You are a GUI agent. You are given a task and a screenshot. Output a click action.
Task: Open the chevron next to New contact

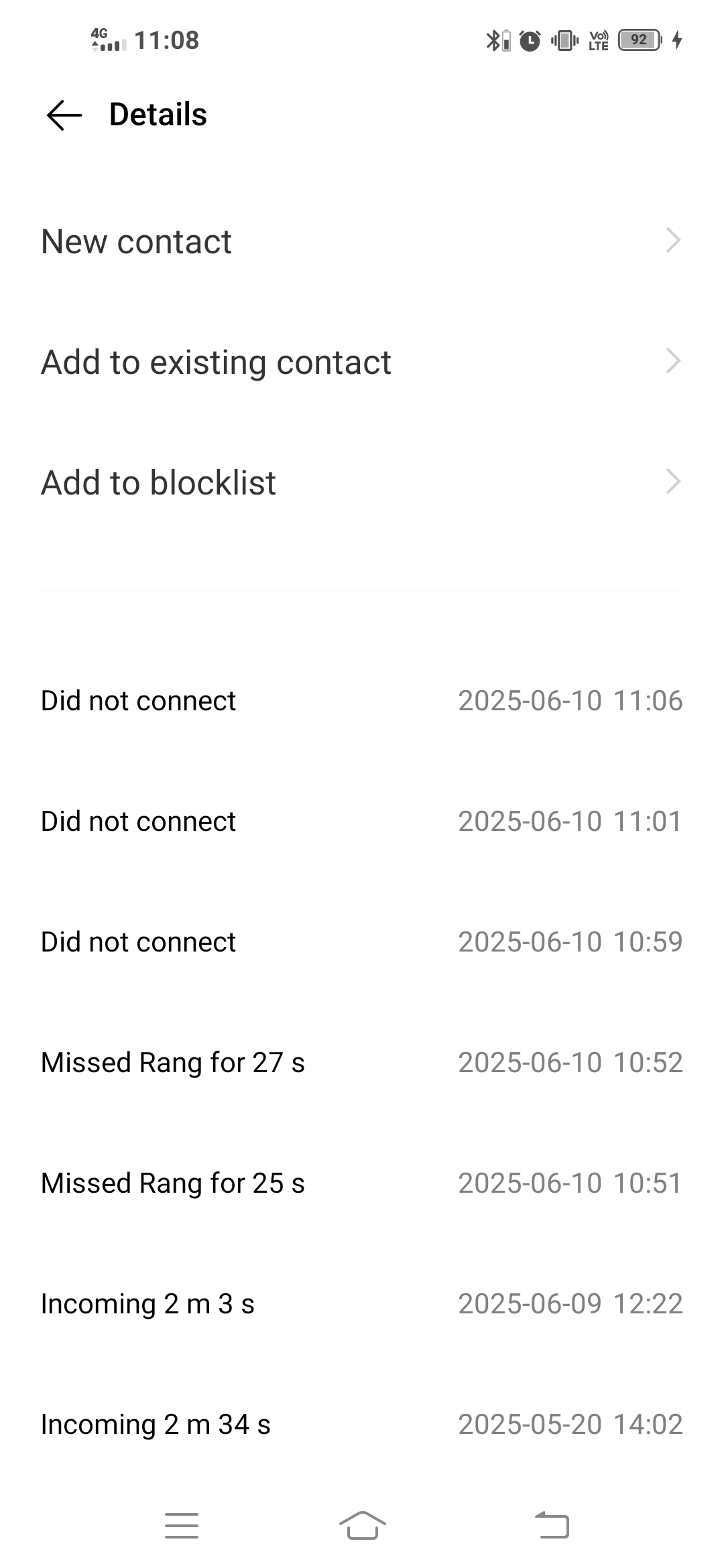(x=673, y=241)
